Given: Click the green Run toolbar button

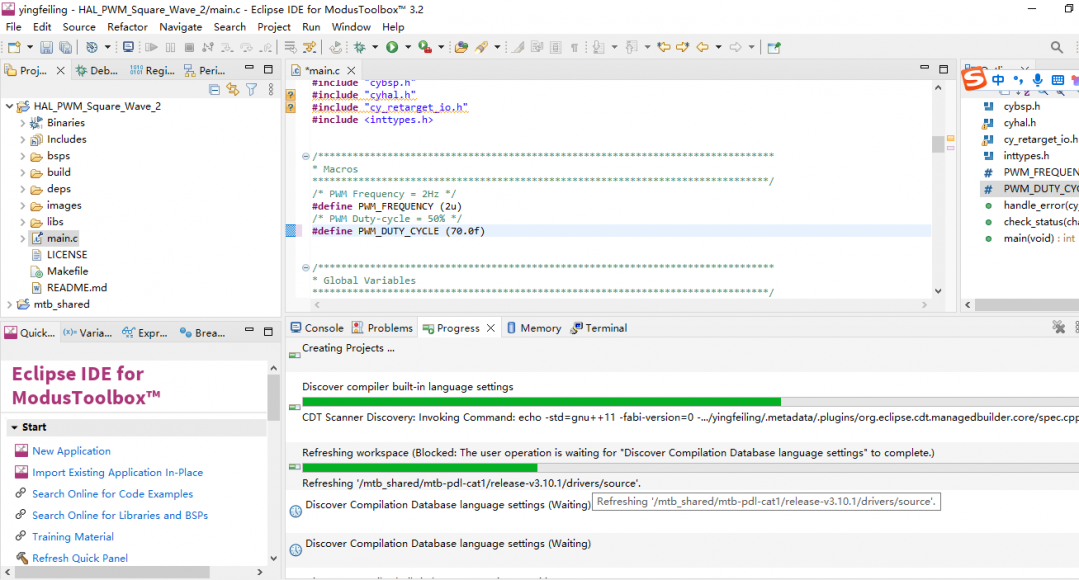Looking at the screenshot, I should [392, 47].
